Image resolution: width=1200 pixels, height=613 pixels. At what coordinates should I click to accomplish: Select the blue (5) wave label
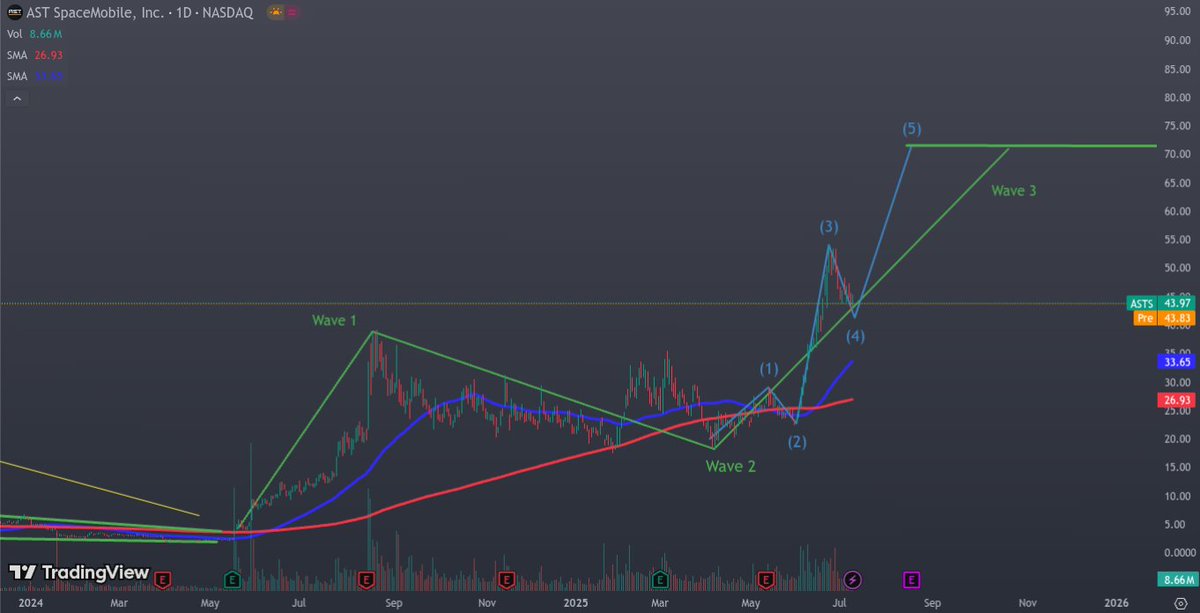[911, 128]
